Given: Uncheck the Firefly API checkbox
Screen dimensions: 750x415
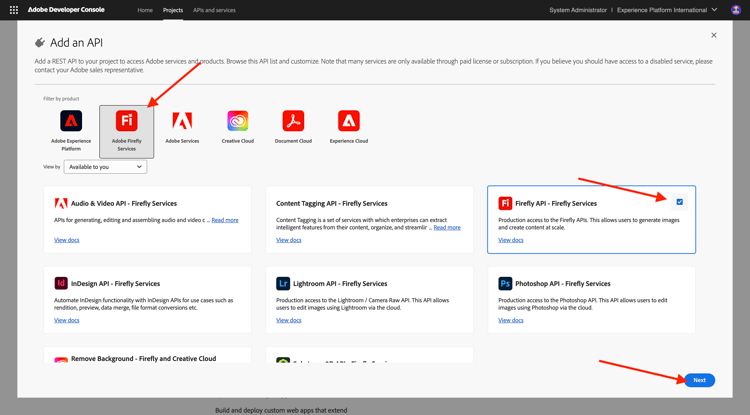Looking at the screenshot, I should point(680,202).
